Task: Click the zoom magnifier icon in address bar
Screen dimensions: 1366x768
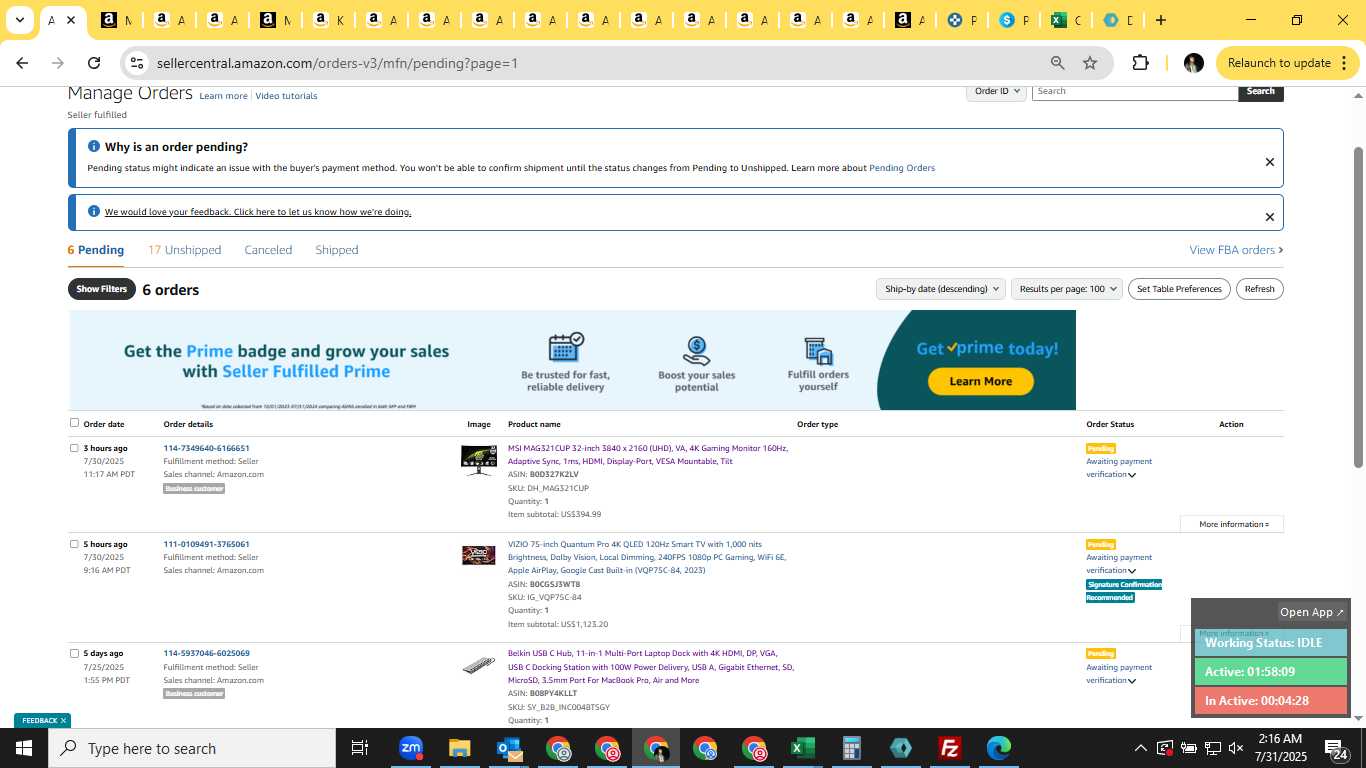Action: click(1057, 63)
